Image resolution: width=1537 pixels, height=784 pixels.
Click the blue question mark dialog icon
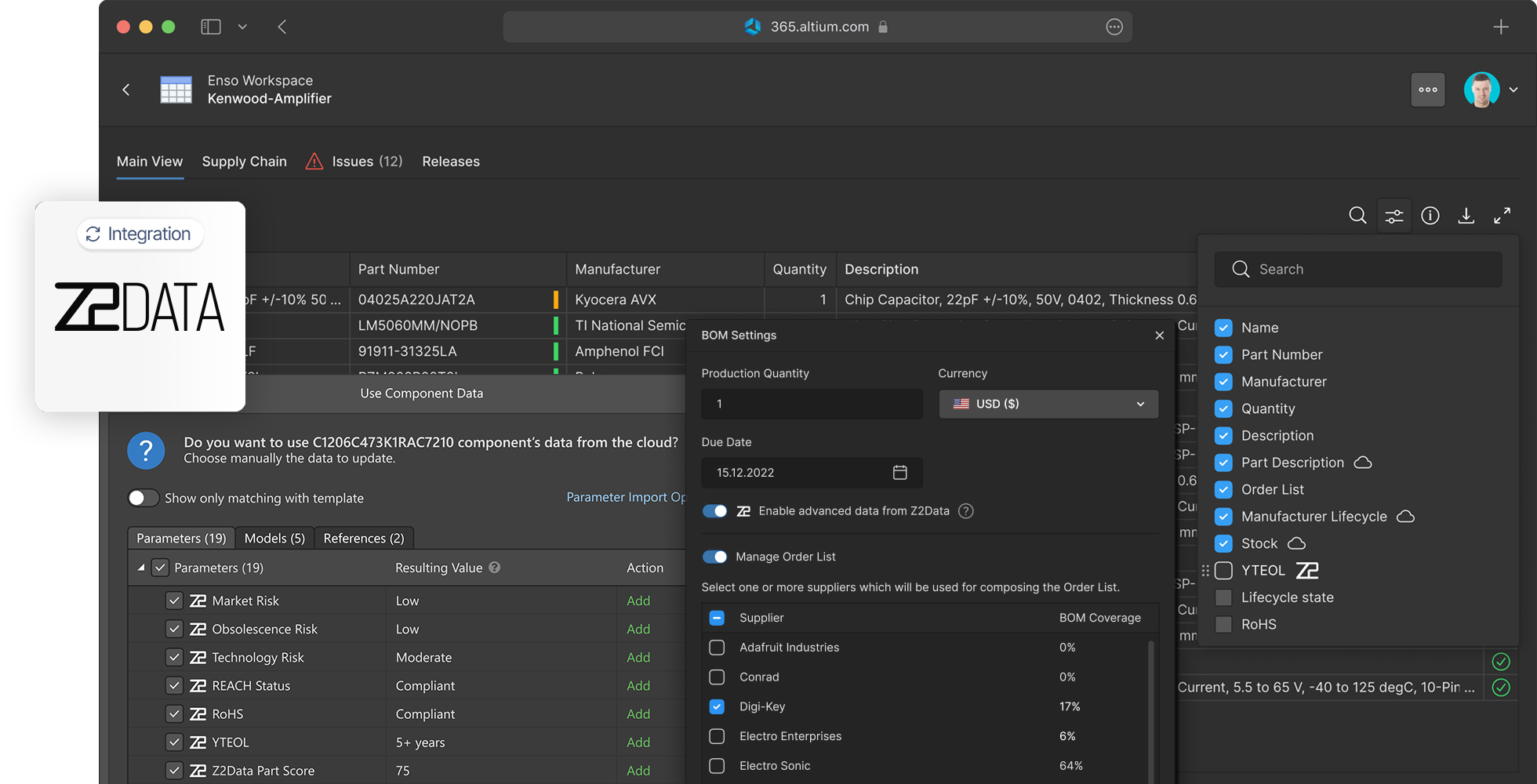146,451
